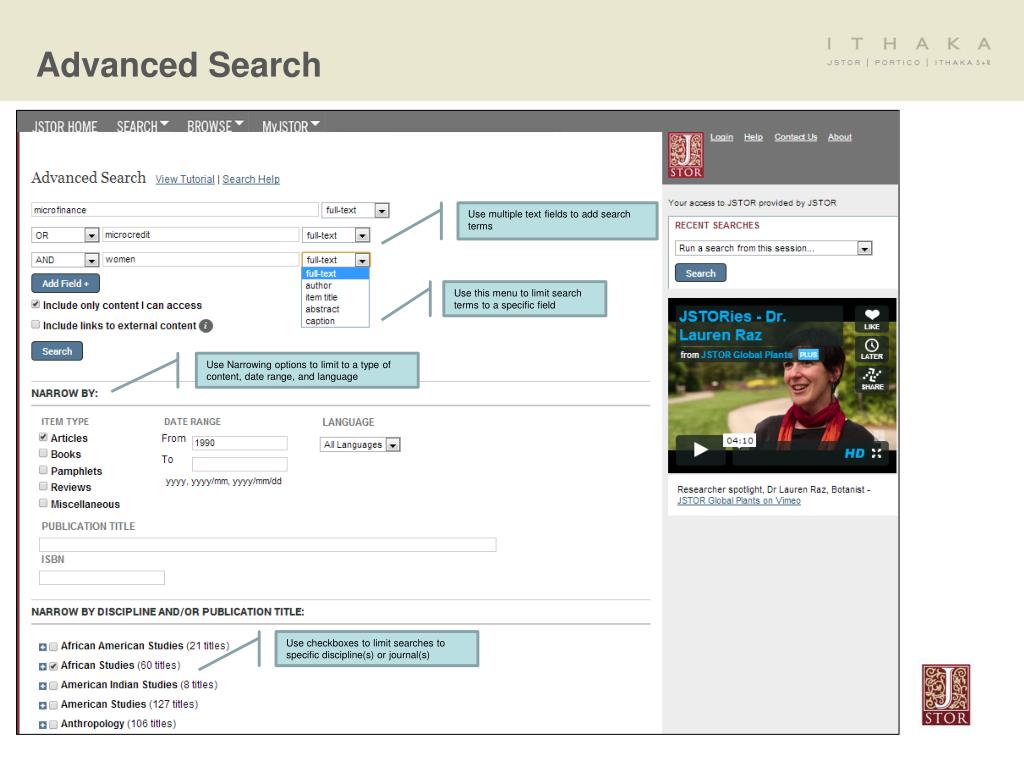
Task: Click the PLUS badge on the video
Action: (x=808, y=355)
